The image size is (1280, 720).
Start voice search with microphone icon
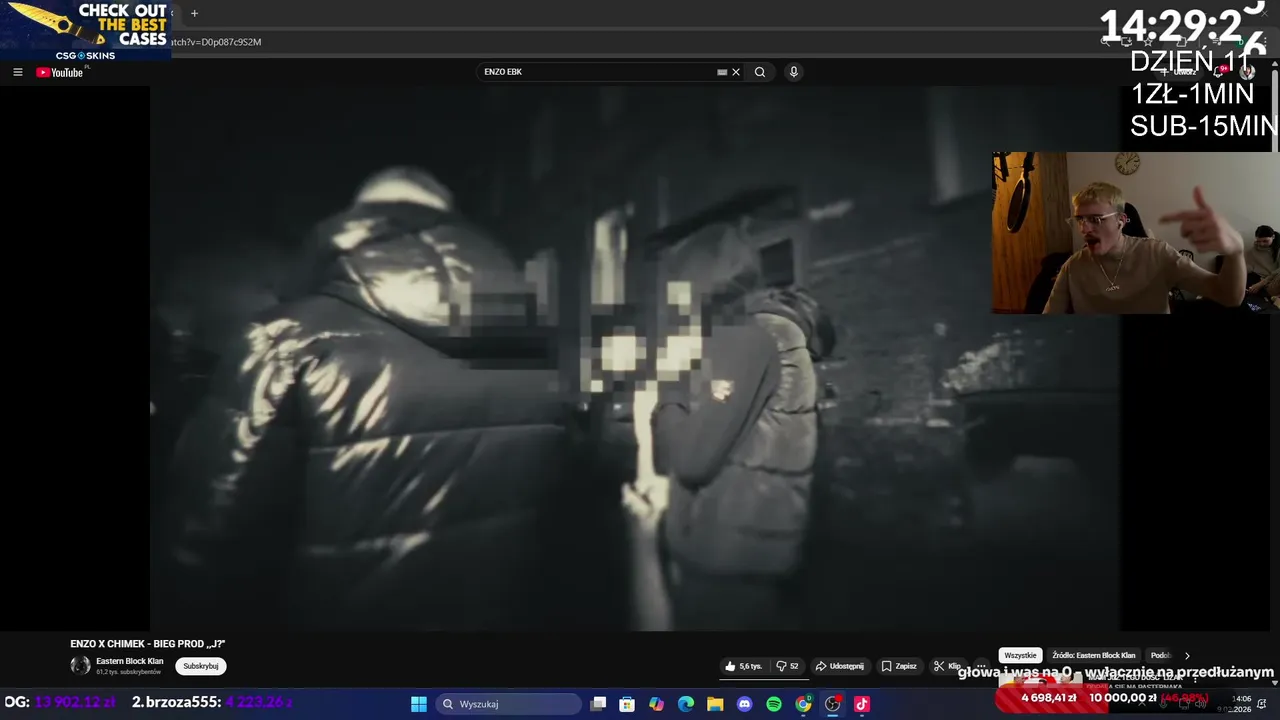coord(793,72)
